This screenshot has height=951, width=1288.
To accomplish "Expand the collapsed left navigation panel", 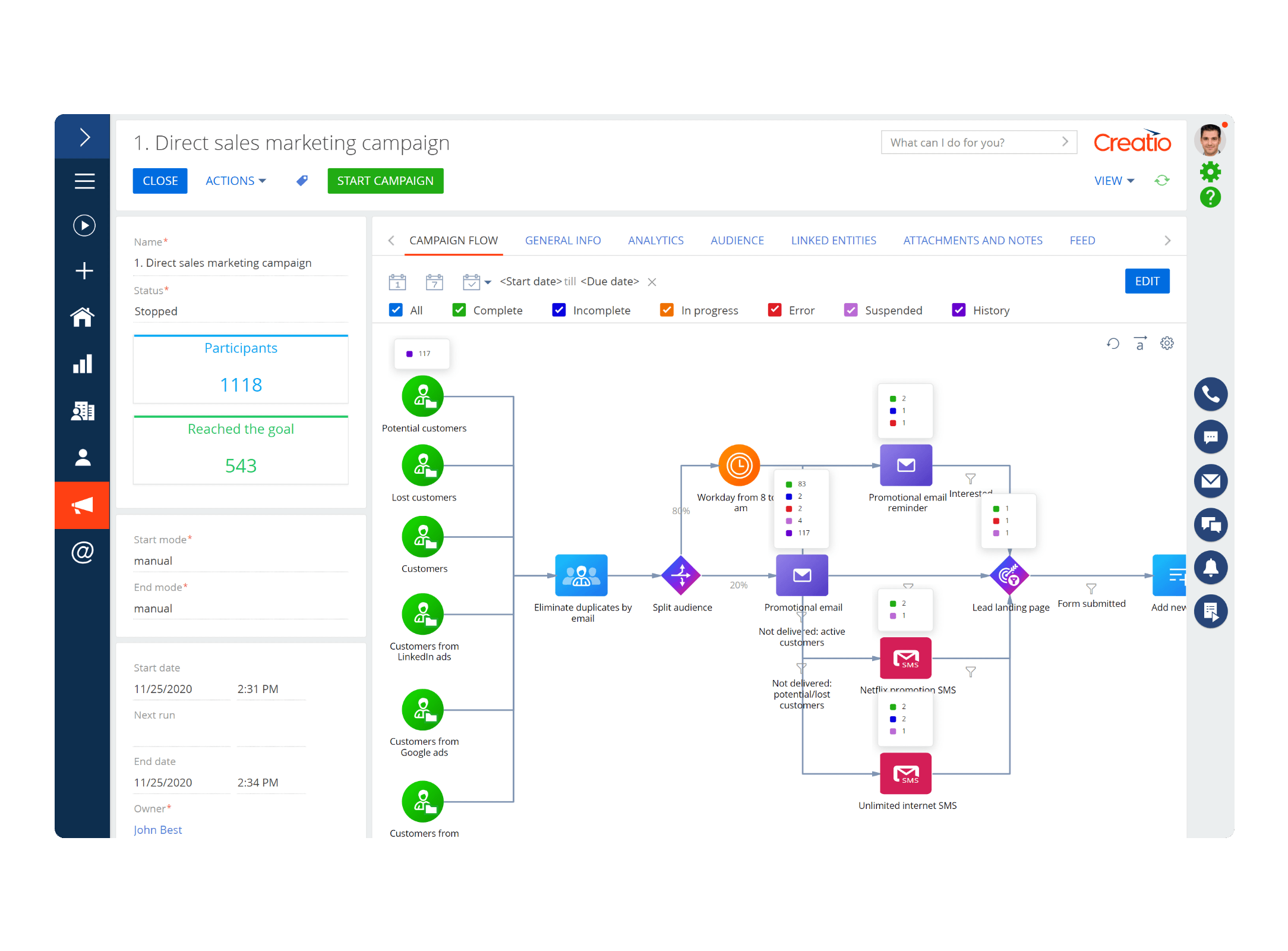I will (x=84, y=137).
